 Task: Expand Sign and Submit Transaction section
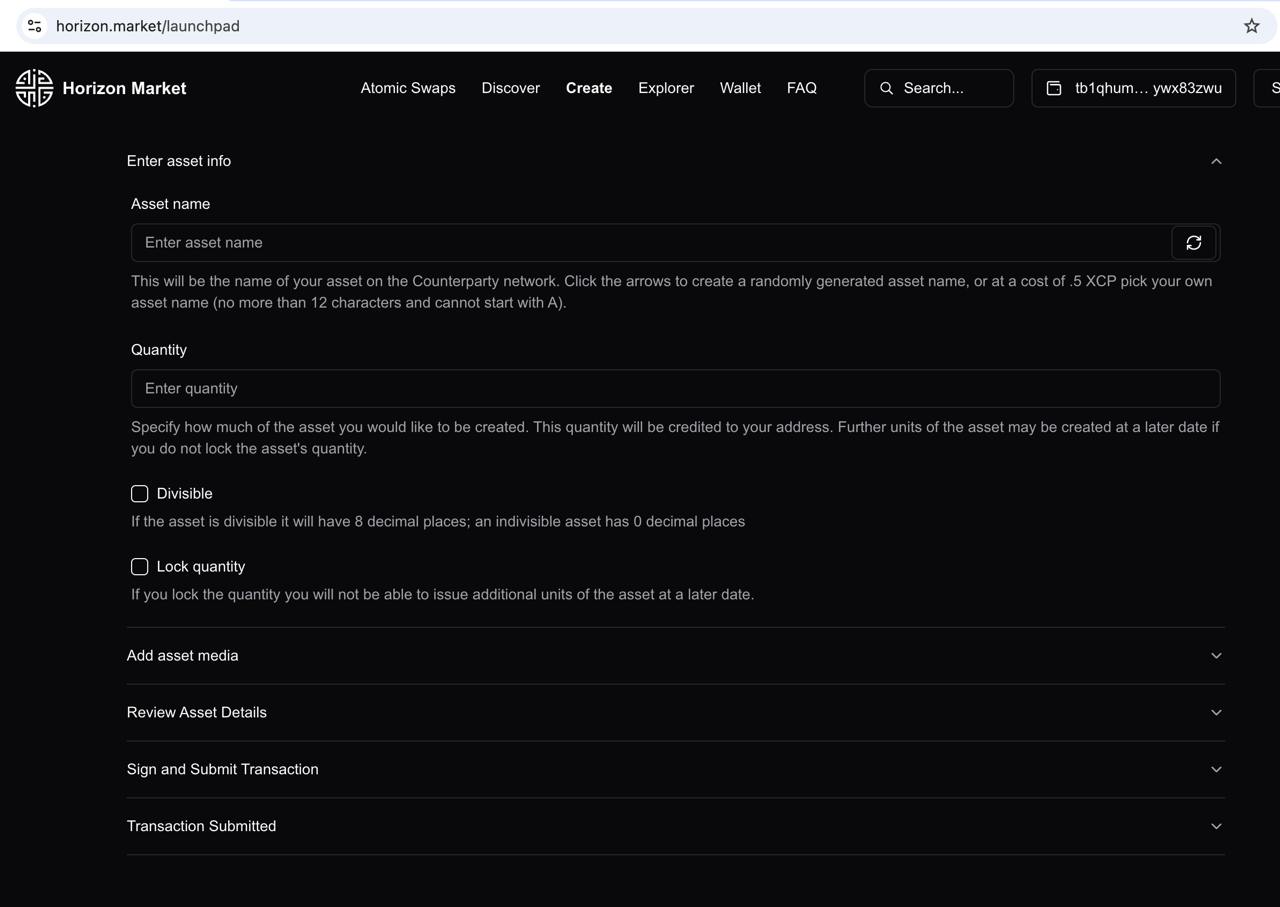[1216, 770]
